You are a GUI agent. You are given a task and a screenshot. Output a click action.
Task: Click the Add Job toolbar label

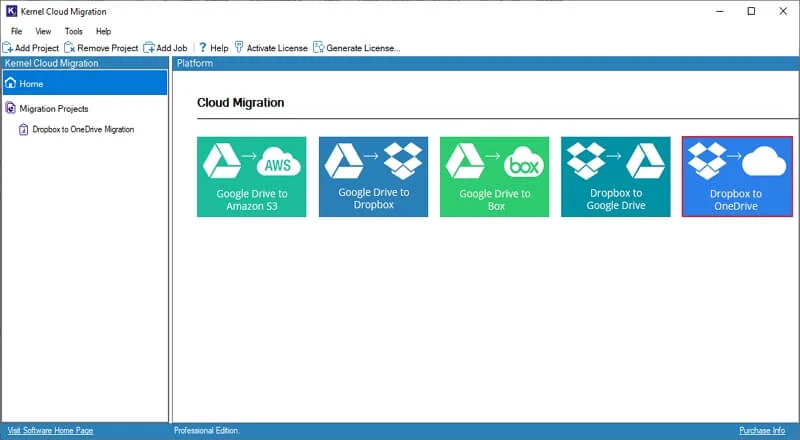pyautogui.click(x=172, y=48)
